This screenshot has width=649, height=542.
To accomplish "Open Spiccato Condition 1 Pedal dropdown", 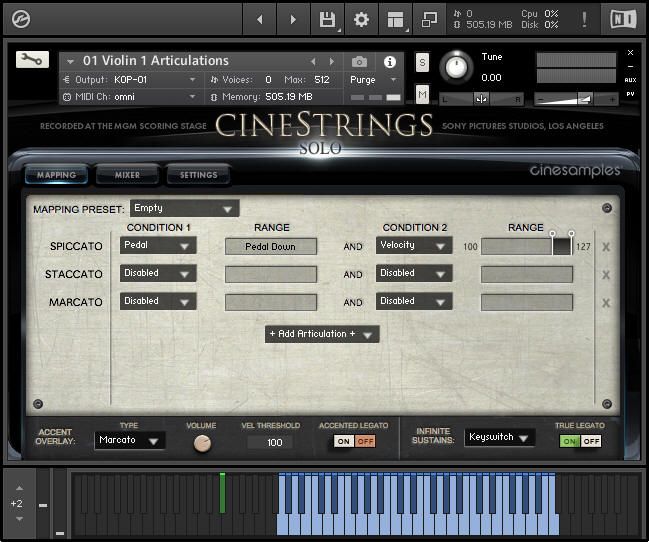I will [x=158, y=245].
